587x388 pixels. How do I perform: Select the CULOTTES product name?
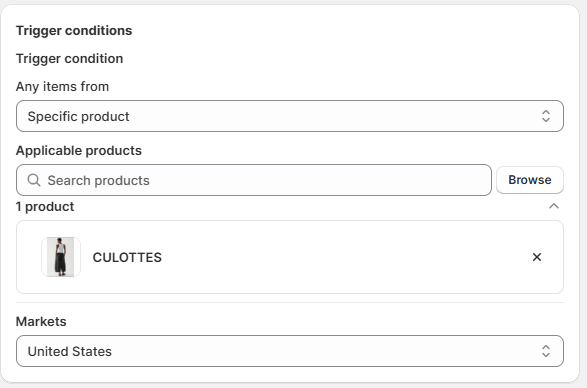tap(127, 257)
